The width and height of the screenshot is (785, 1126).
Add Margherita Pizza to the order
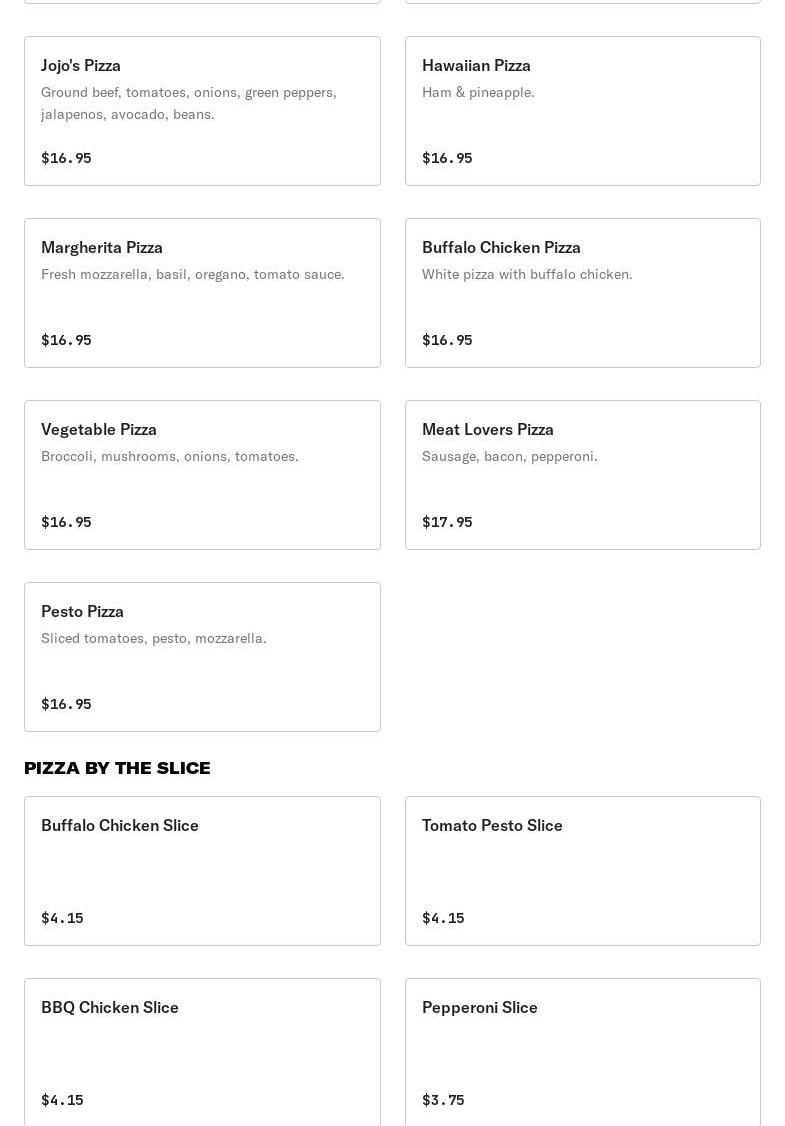pos(202,293)
